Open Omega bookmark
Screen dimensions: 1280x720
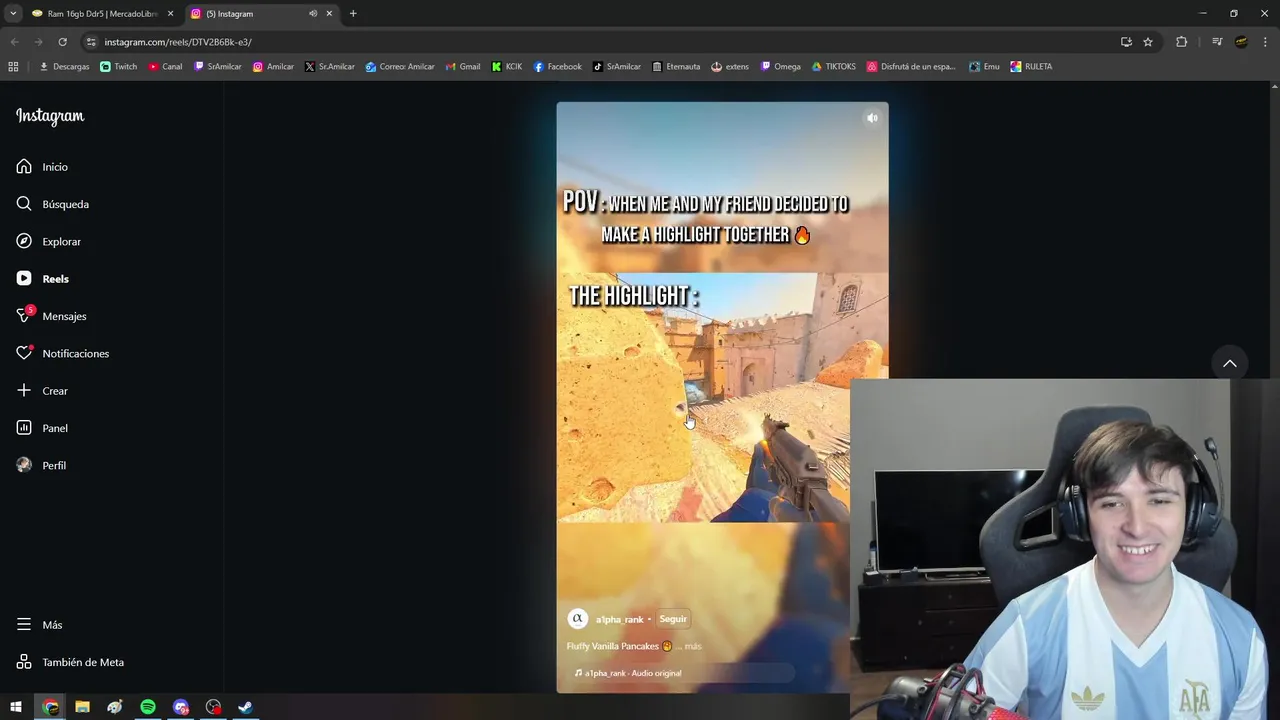780,67
